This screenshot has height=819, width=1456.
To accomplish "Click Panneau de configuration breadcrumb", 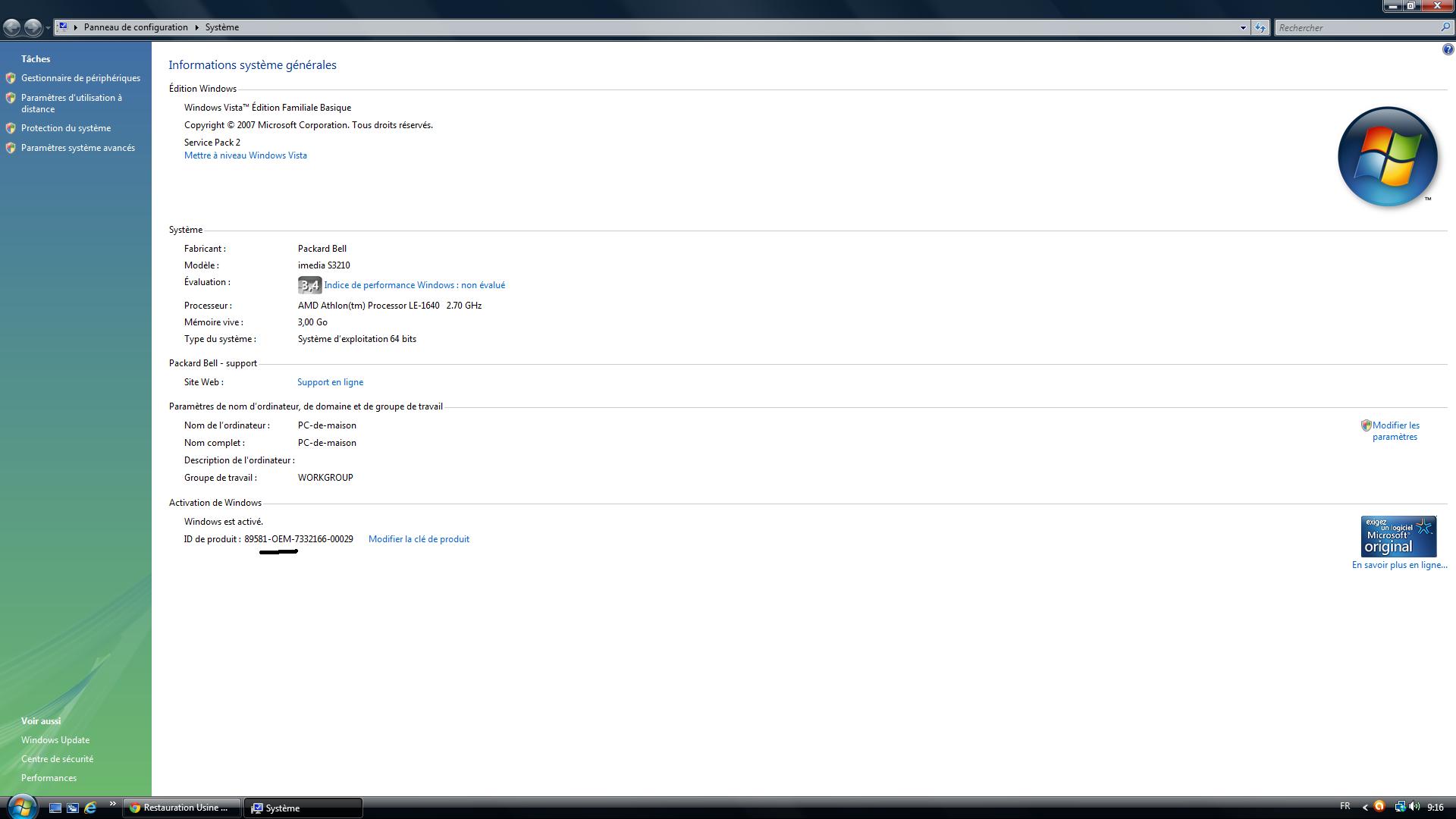I will tap(136, 27).
